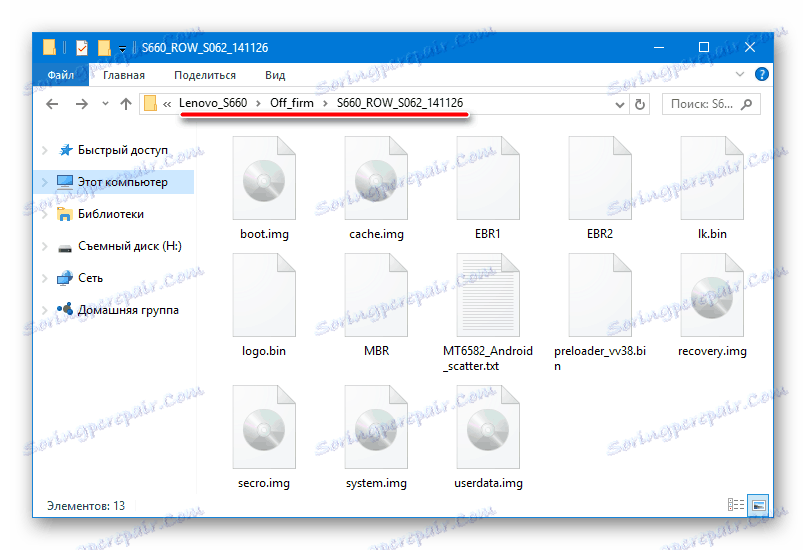The width and height of the screenshot is (806, 550).
Task: Click the Properties quick access icon
Action: tap(82, 48)
